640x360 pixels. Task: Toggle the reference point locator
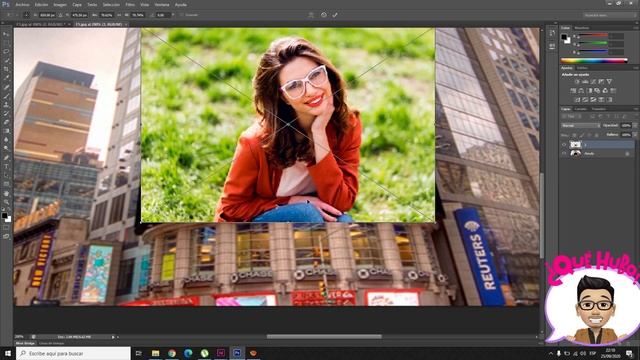pyautogui.click(x=27, y=15)
